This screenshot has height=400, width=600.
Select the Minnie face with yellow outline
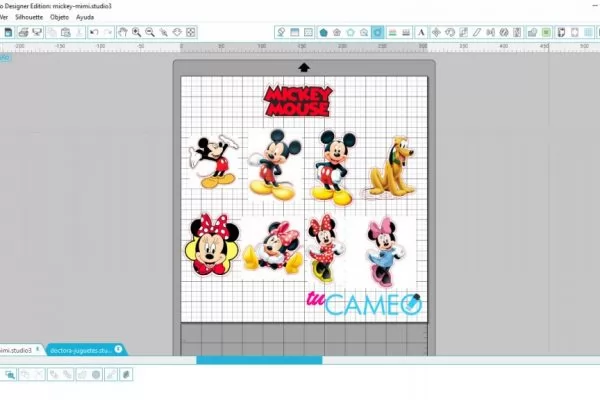coord(212,245)
